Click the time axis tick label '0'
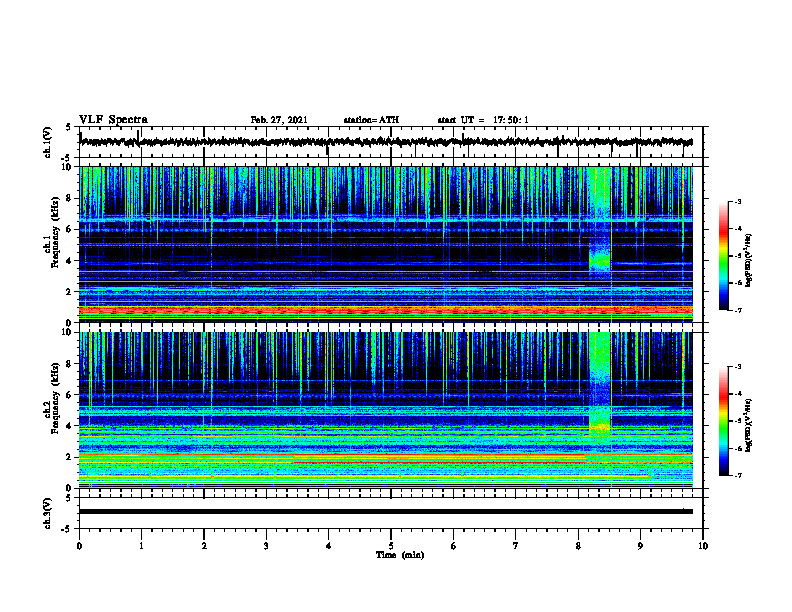This screenshot has height=612, width=792. 79,546
